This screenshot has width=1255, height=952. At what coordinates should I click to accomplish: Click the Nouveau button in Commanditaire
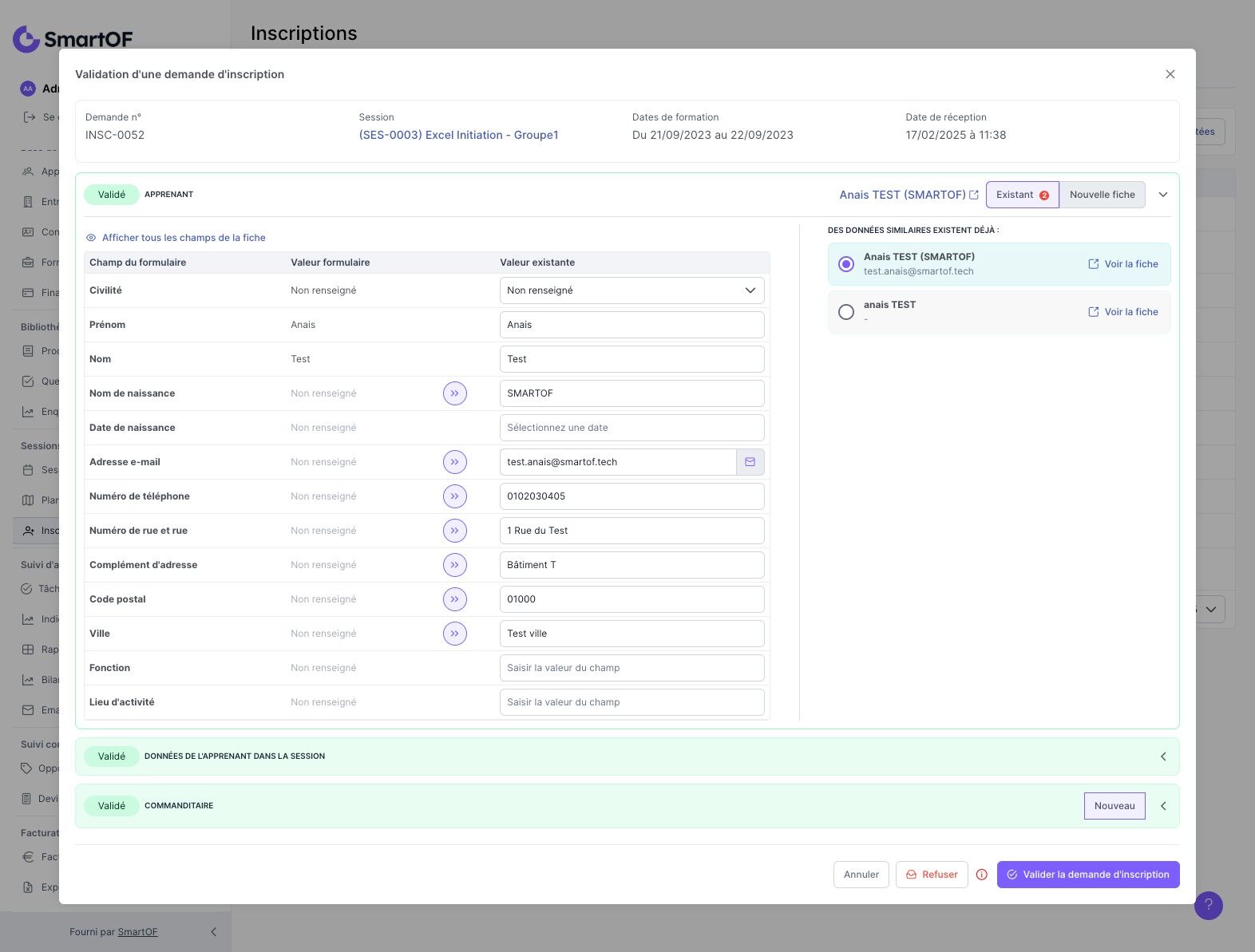(1114, 806)
